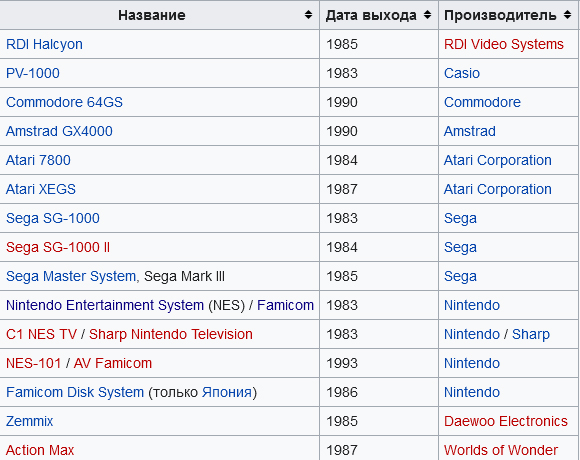
Task: Sort table by Дата выхода arrows
Action: [x=427, y=15]
